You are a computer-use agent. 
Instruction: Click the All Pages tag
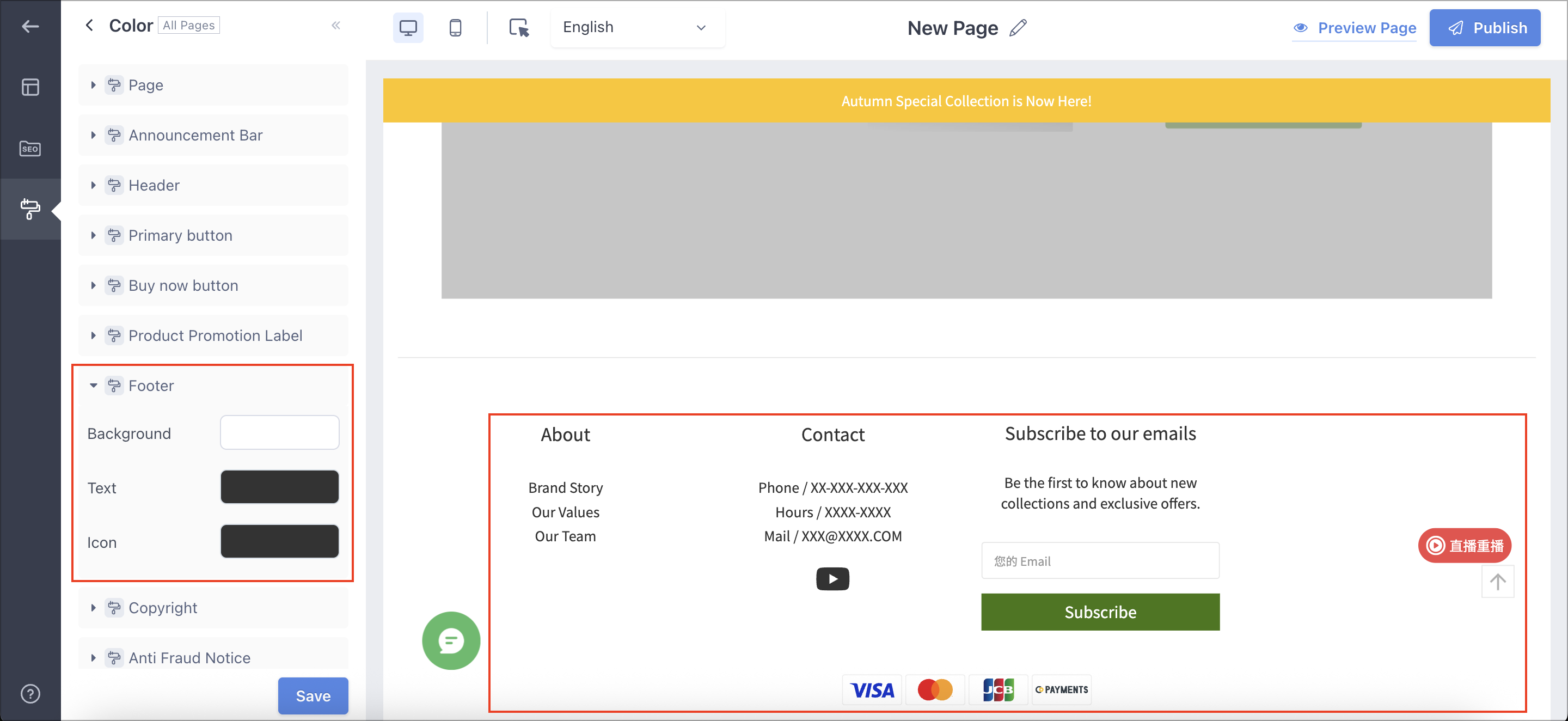[189, 25]
